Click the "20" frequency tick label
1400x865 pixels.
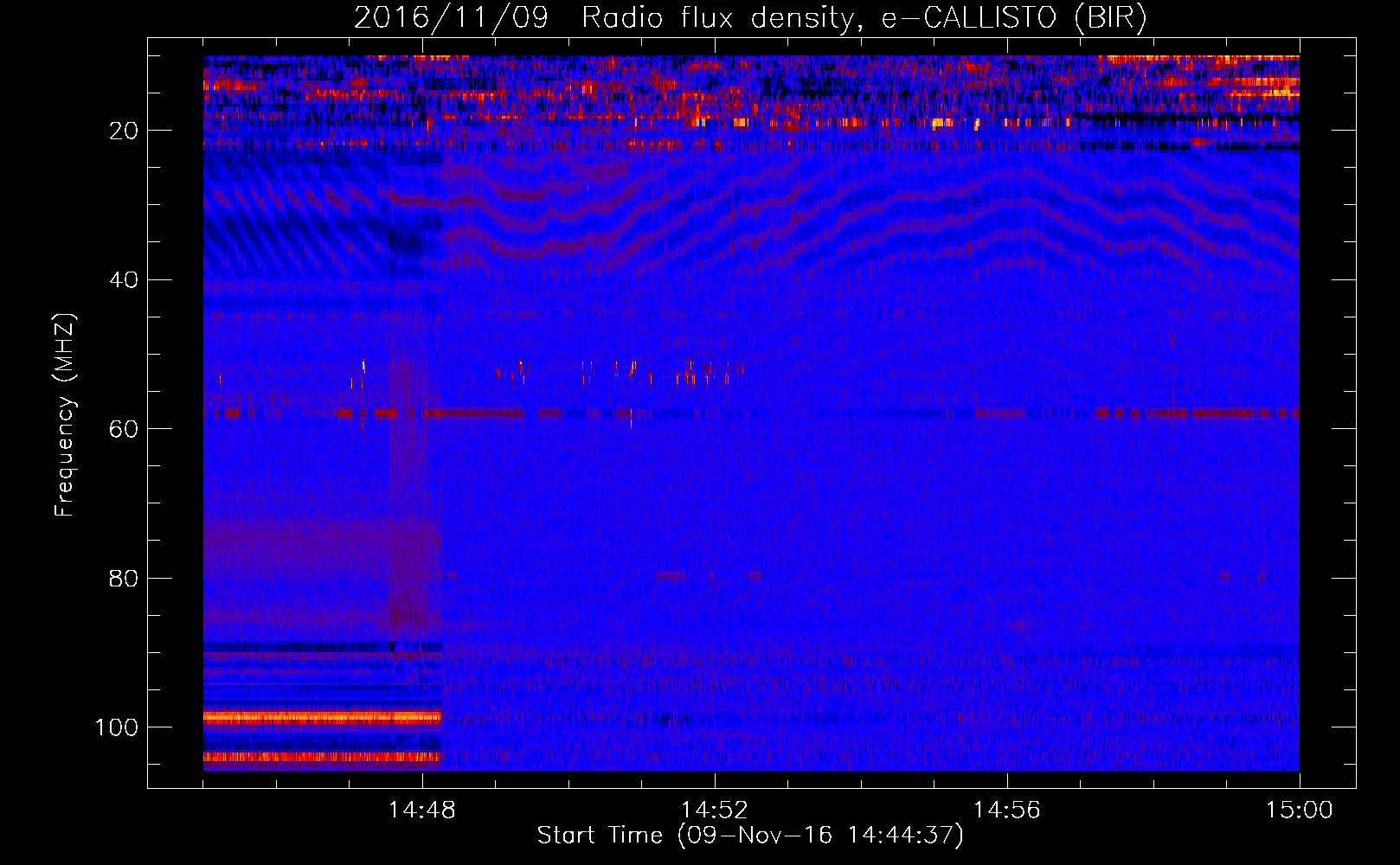(125, 131)
